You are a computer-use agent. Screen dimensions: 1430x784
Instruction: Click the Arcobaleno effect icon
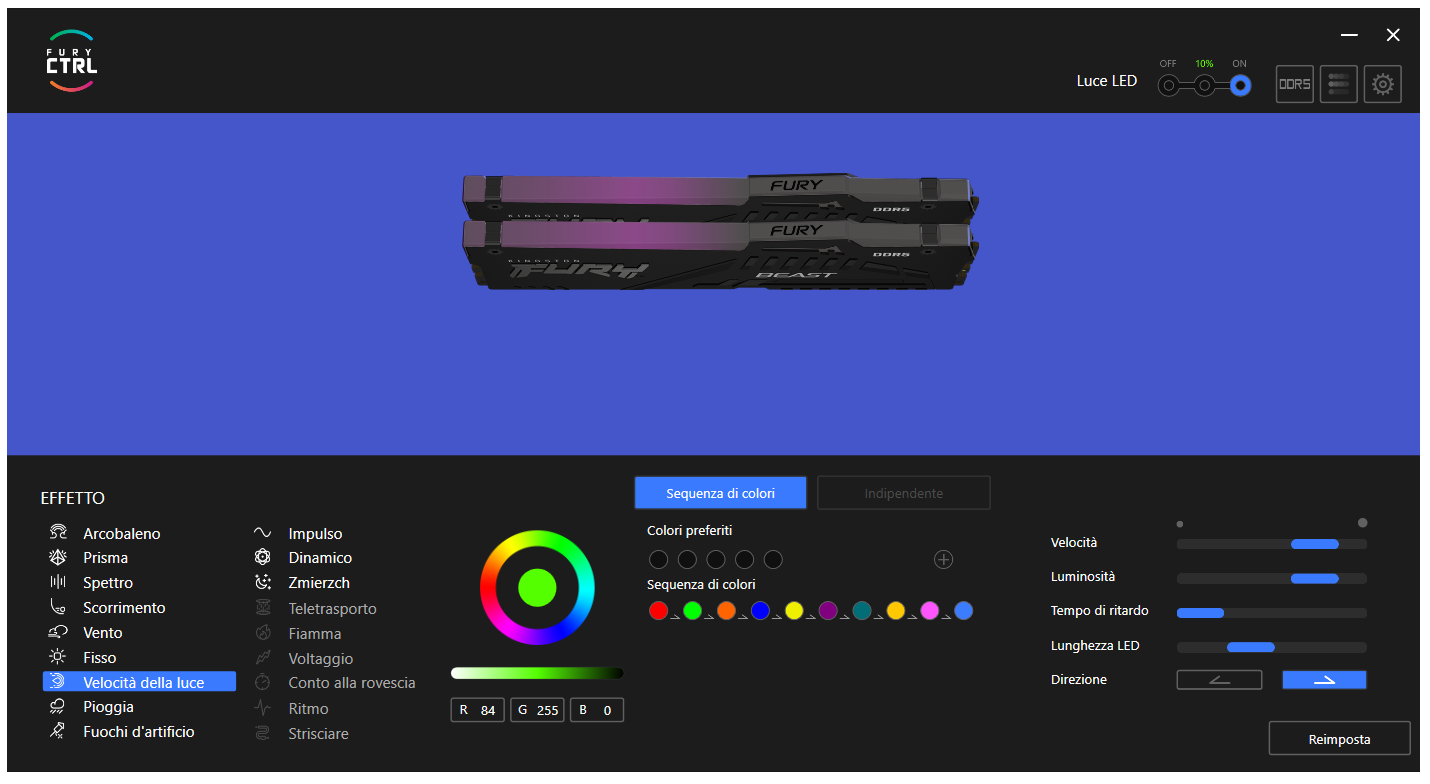click(58, 533)
